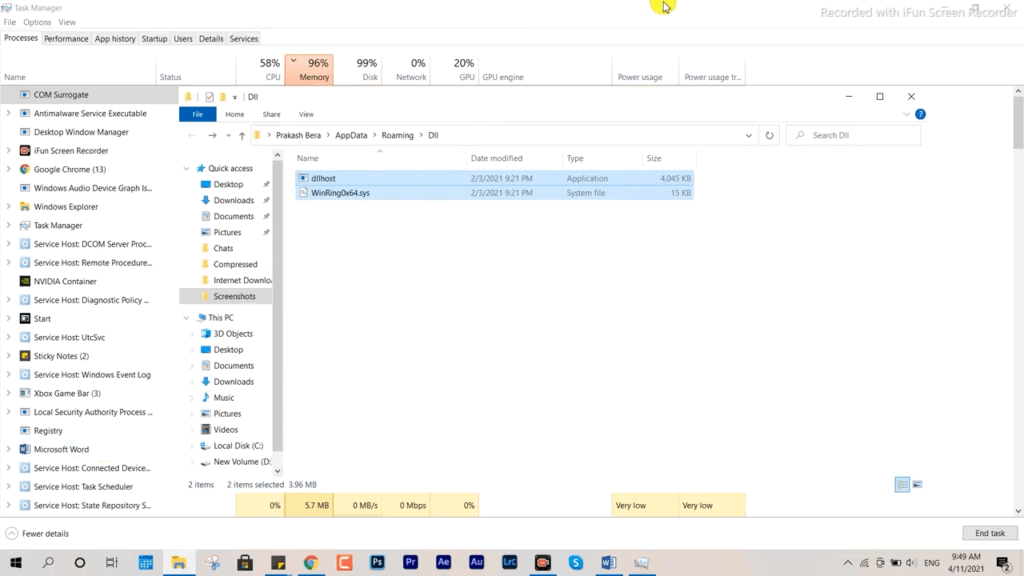This screenshot has width=1024, height=576.
Task: Open Google Chrome taskbar icon
Action: [x=311, y=562]
